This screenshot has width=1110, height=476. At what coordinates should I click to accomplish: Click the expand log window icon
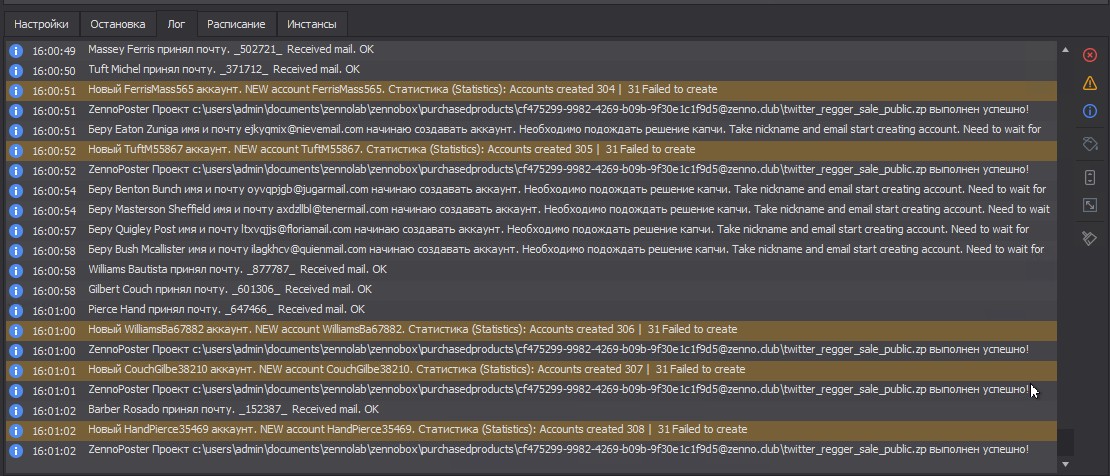[x=1089, y=205]
